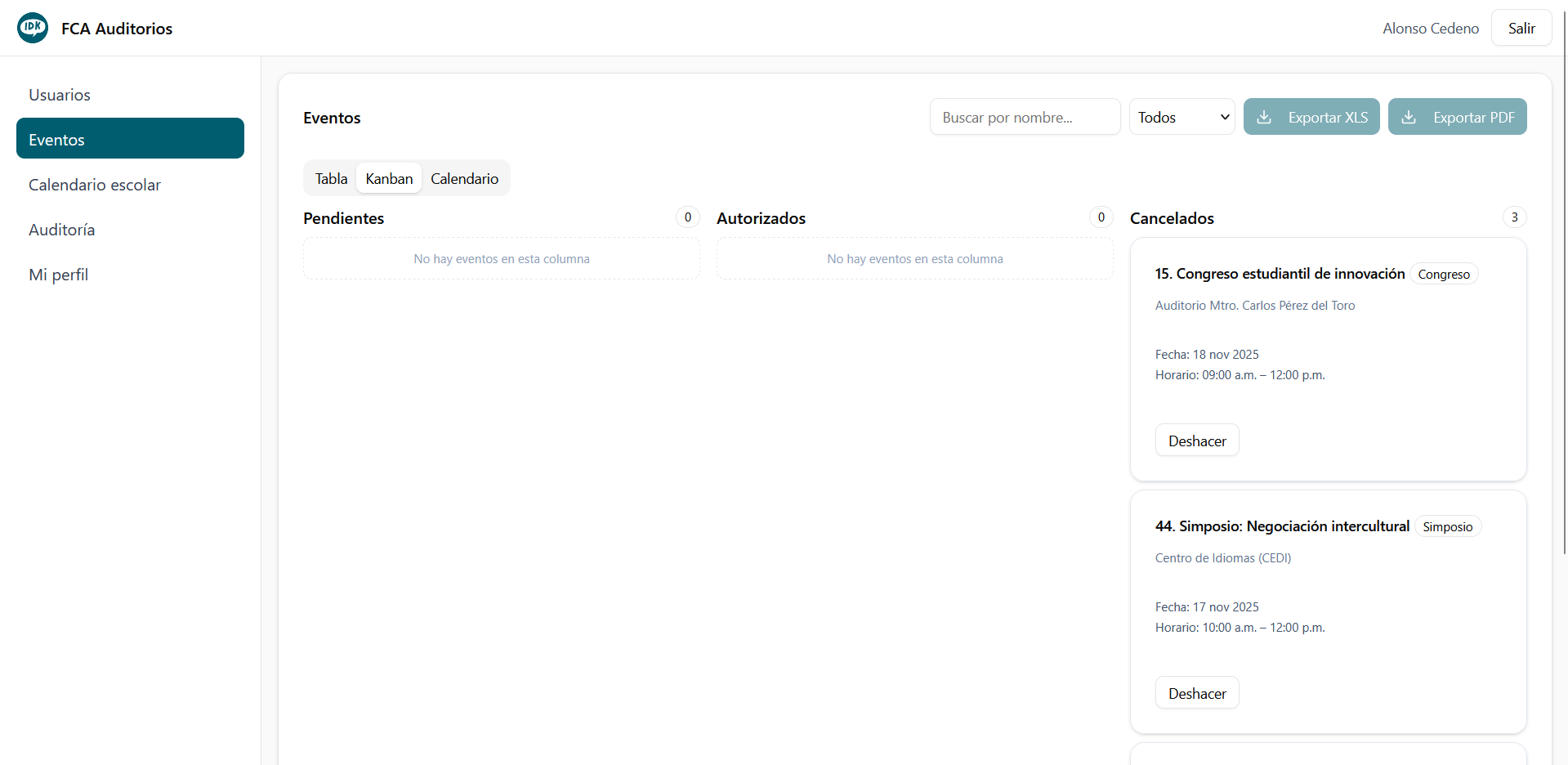Viewport: 1568px width, 765px height.
Task: Click the Cancelados column header
Action: pos(1172,218)
